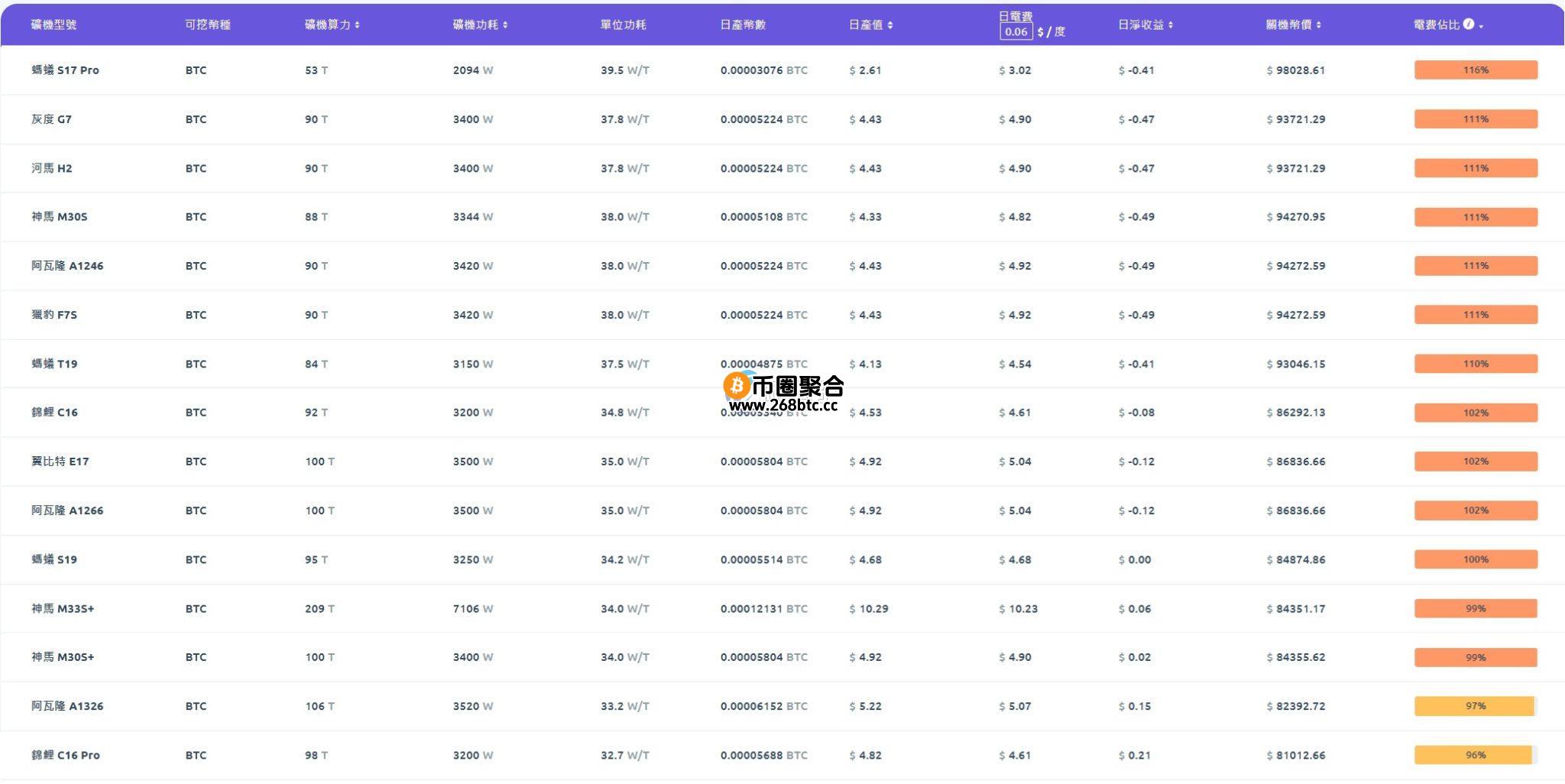1565x784 pixels.
Task: Click the 116% electricity ratio bar
Action: click(1475, 70)
